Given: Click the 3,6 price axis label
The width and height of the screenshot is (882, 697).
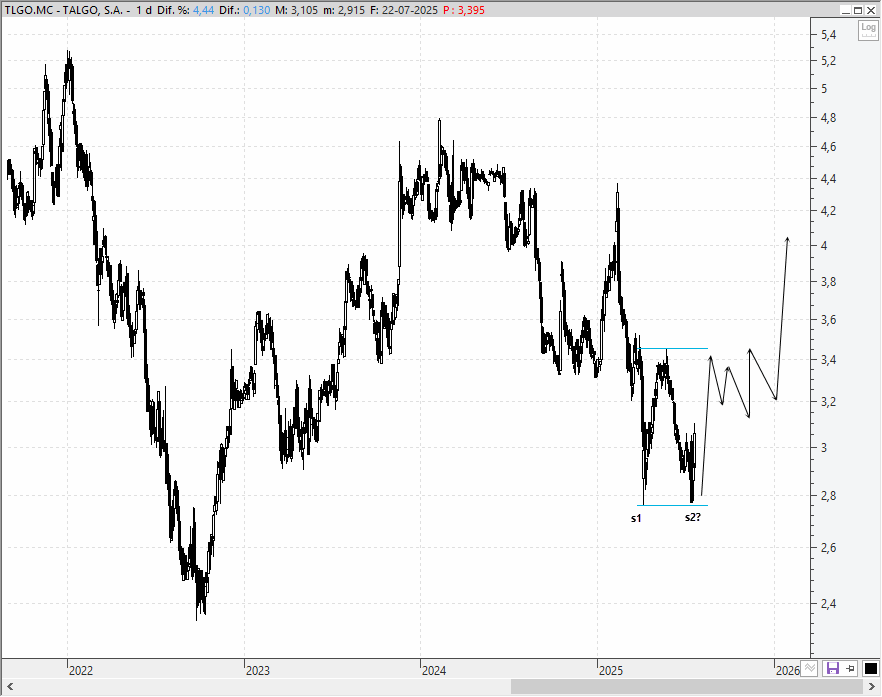Looking at the screenshot, I should click(829, 320).
